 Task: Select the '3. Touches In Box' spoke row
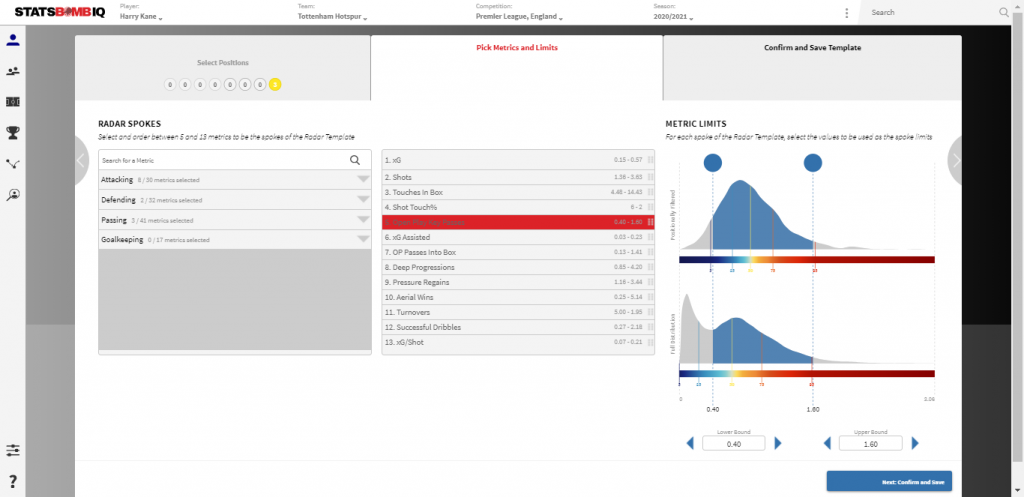point(518,193)
